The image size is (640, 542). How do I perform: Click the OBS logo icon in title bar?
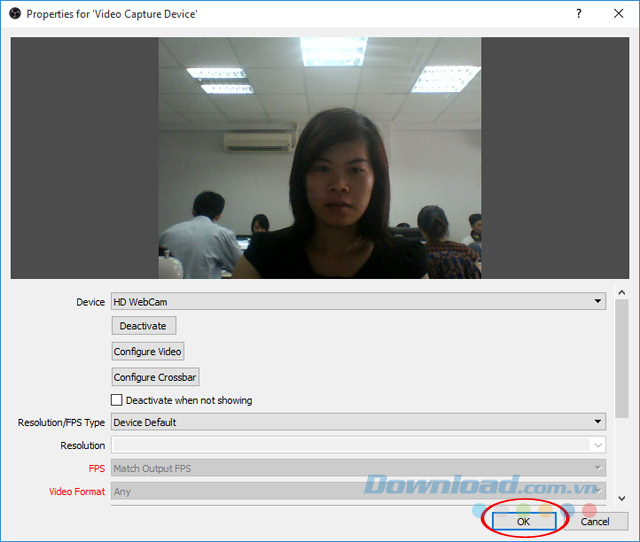coord(15,14)
